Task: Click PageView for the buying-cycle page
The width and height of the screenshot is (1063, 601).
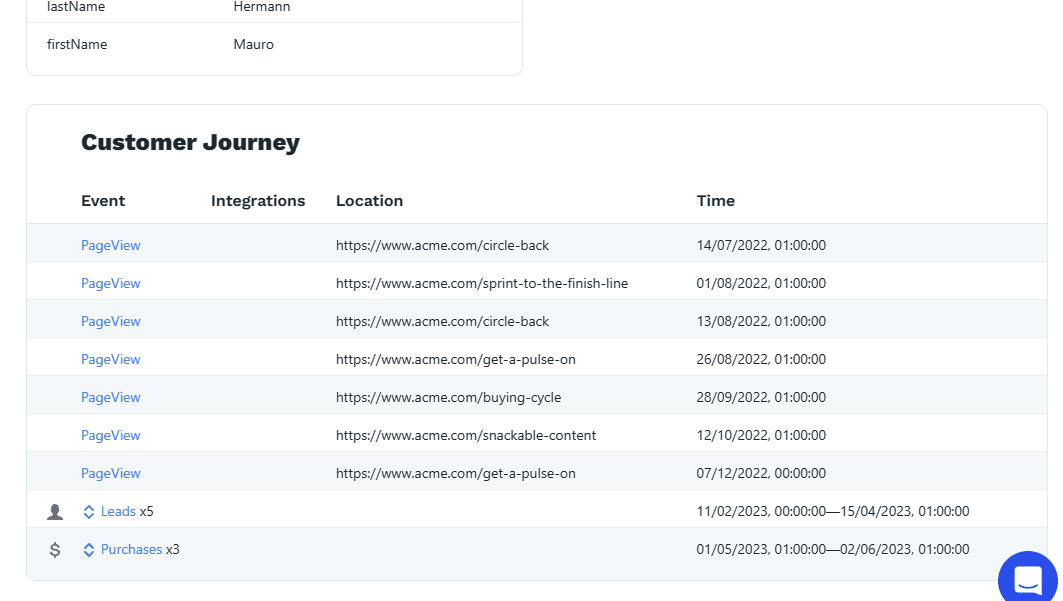Action: (110, 397)
